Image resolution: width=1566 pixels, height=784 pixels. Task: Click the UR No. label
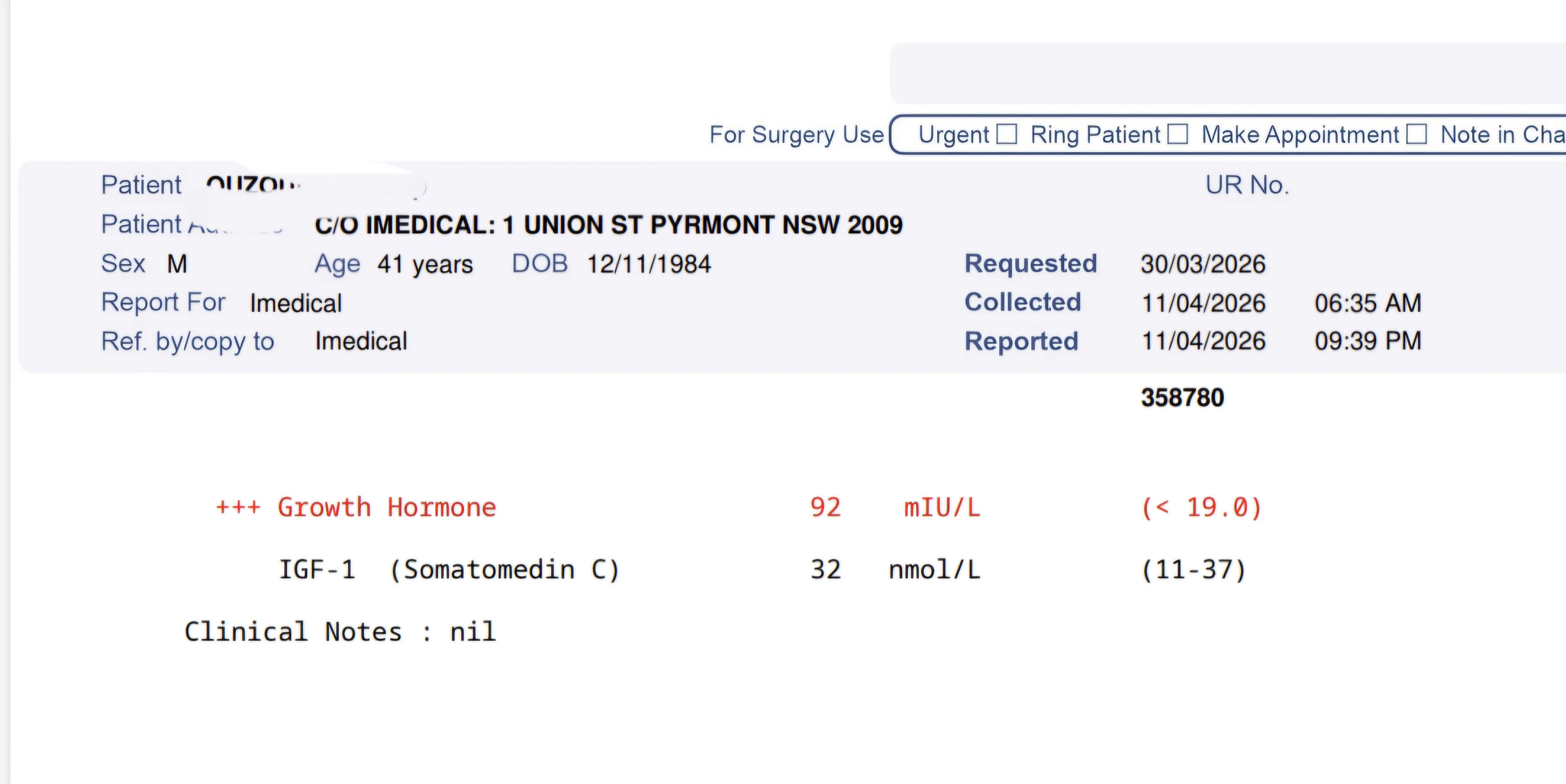(1247, 185)
